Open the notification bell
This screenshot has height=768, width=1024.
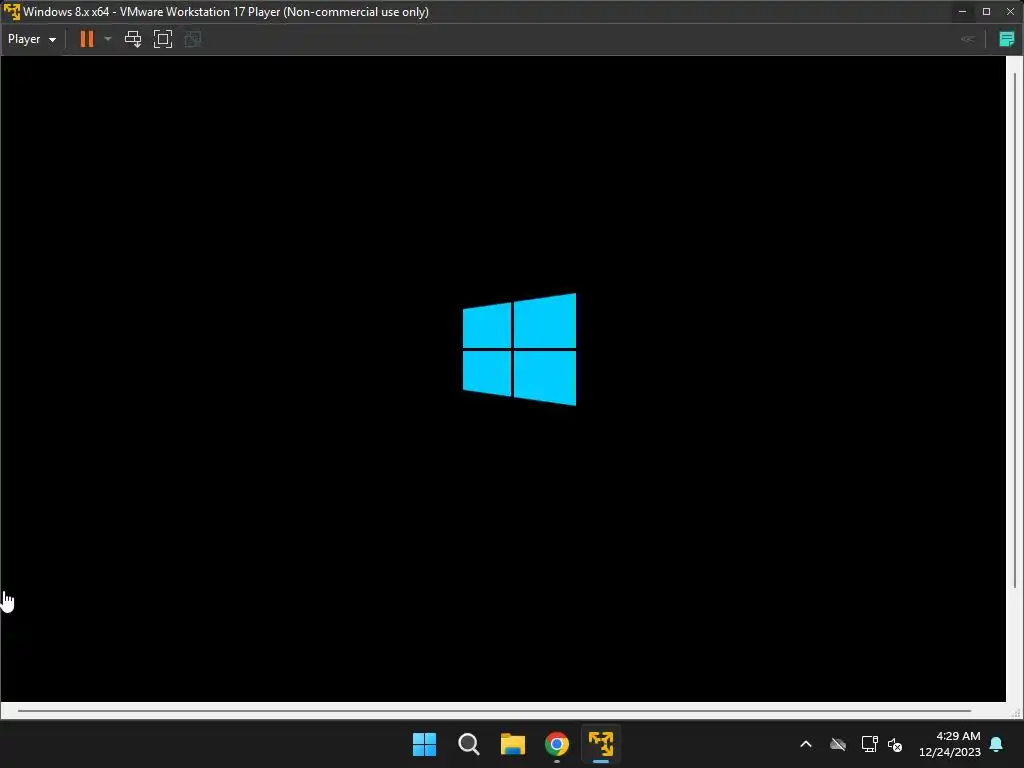pyautogui.click(x=997, y=744)
